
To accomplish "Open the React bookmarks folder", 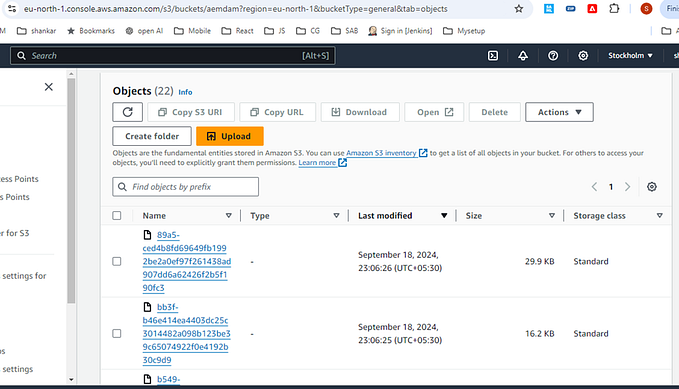I will coord(237,31).
